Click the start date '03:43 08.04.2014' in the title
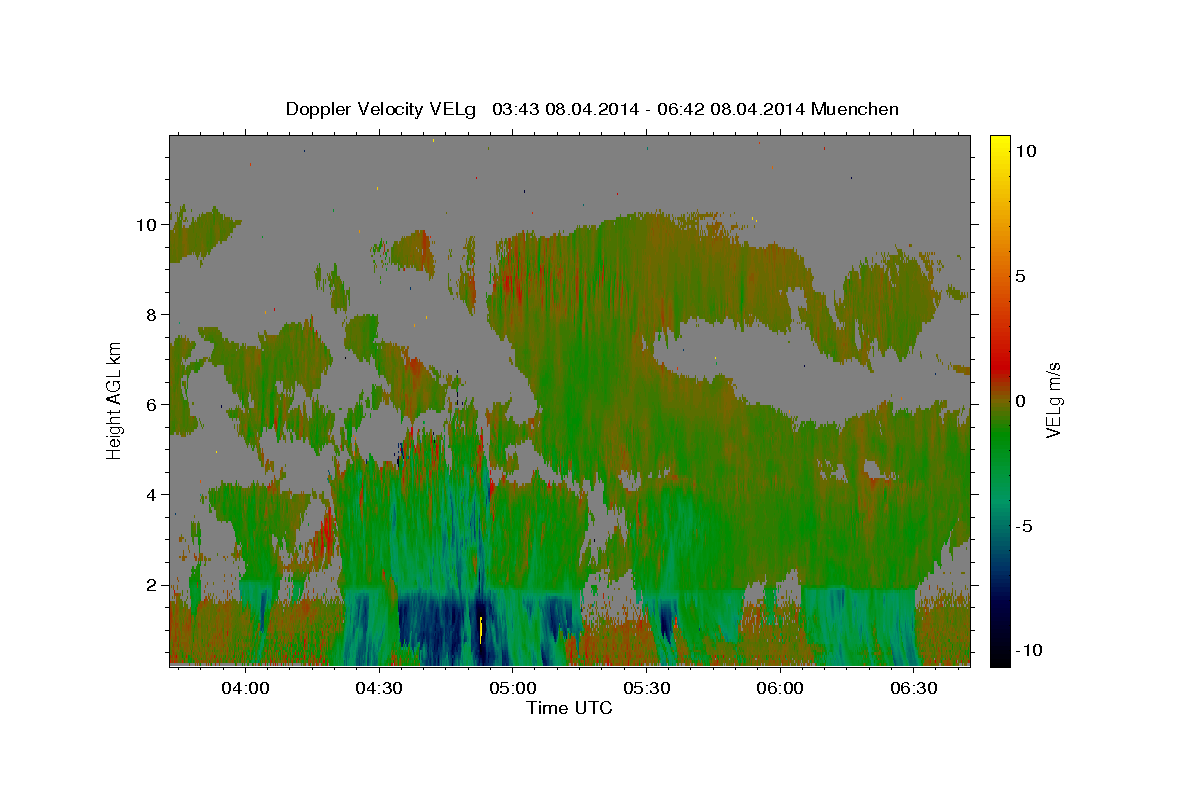The width and height of the screenshot is (1200, 800). (565, 109)
